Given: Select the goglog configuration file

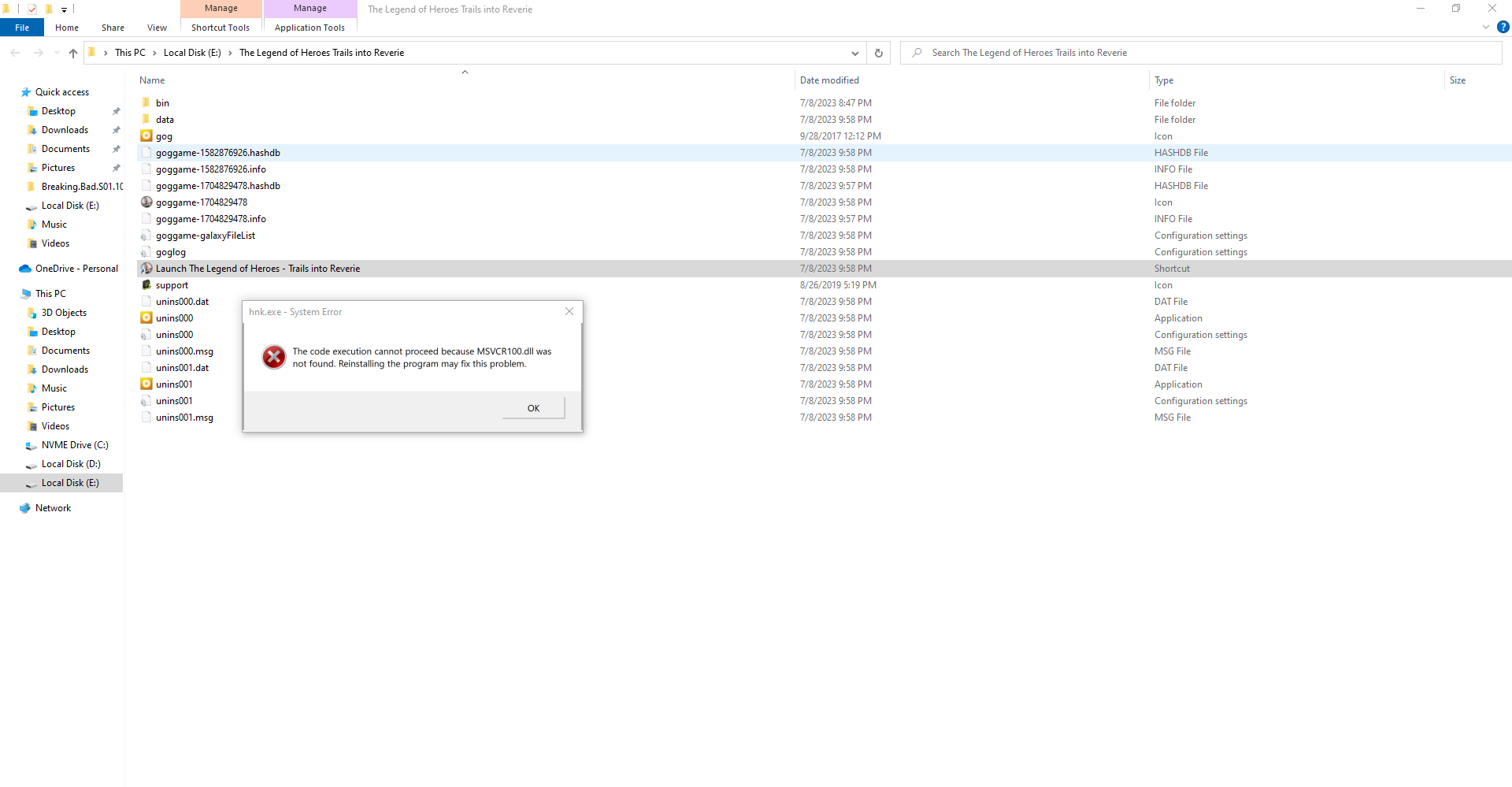Looking at the screenshot, I should 170,251.
